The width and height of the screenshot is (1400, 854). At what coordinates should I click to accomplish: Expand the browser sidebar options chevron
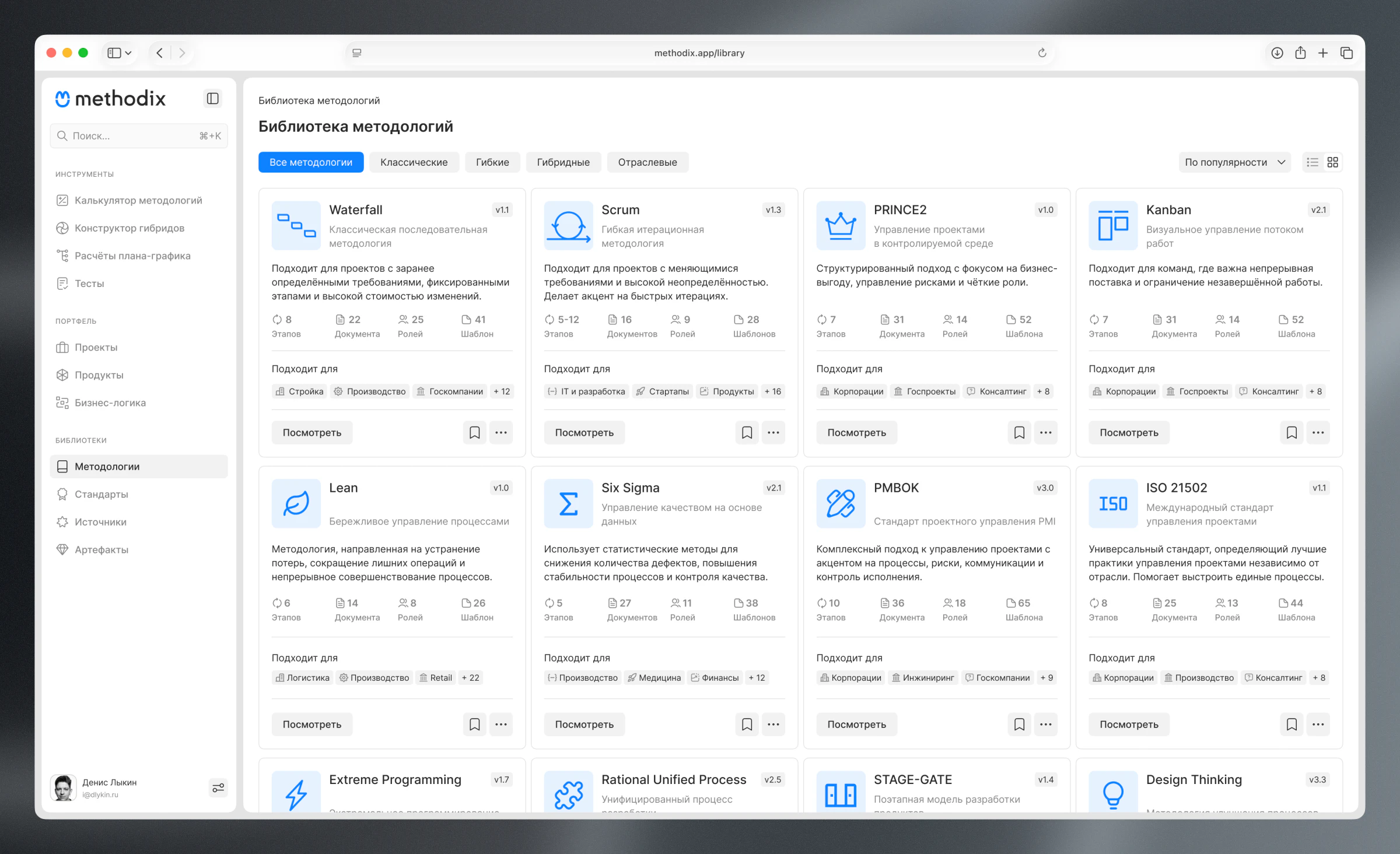pyautogui.click(x=128, y=53)
